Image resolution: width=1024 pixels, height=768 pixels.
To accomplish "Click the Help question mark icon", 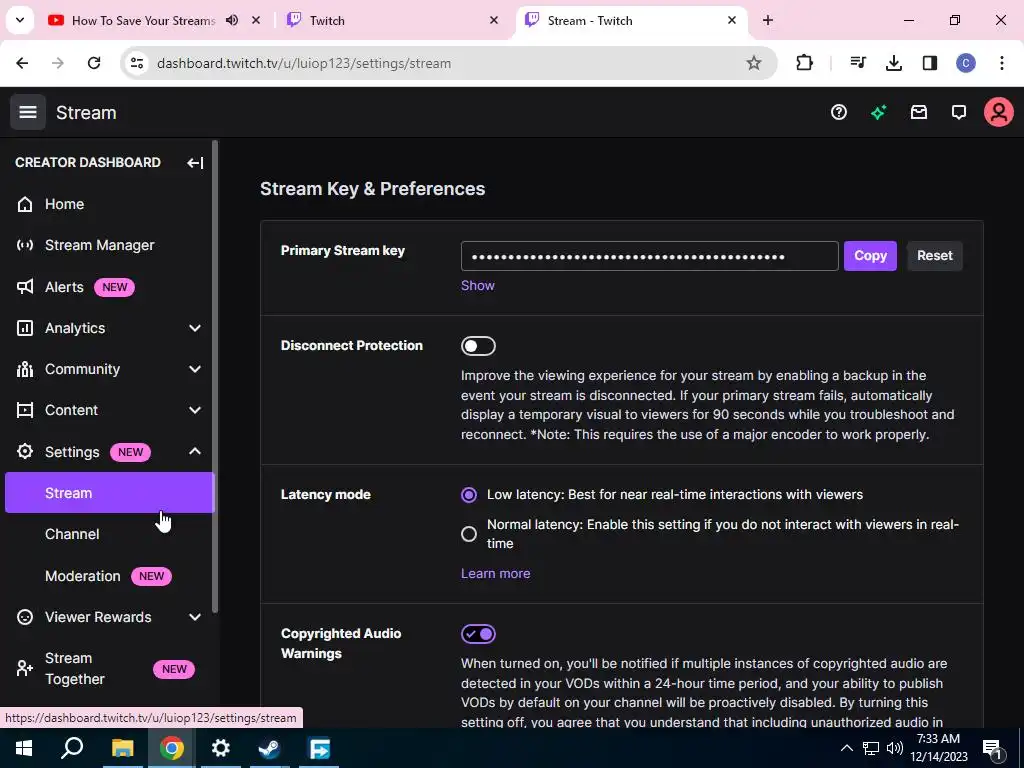I will click(839, 112).
